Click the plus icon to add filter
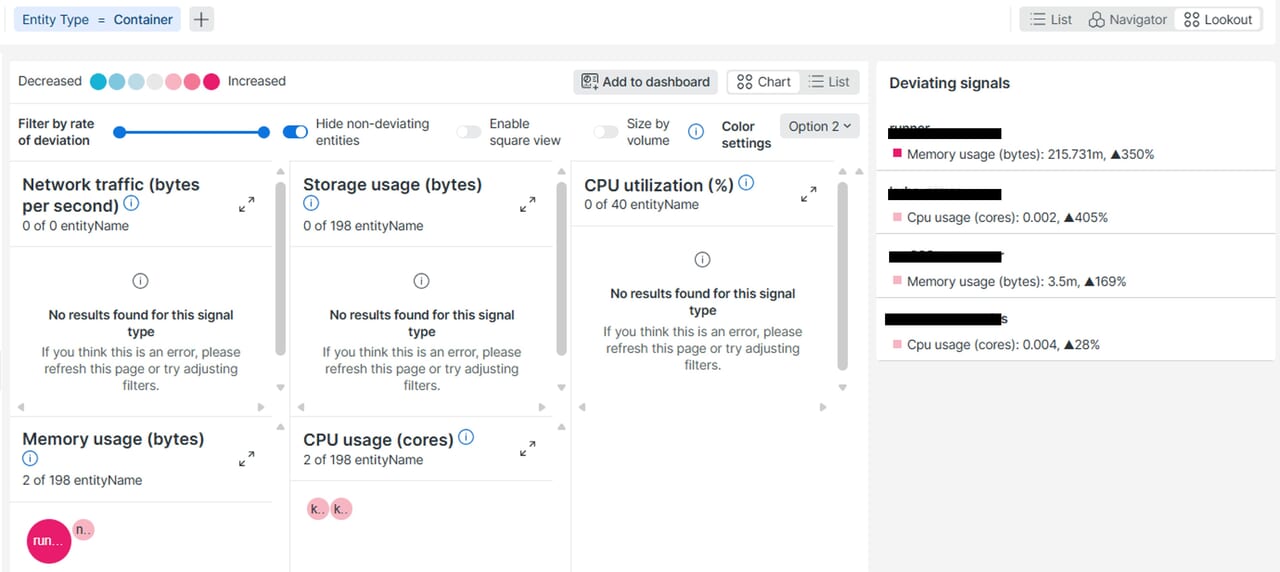Viewport: 1280px width, 572px height. pyautogui.click(x=201, y=19)
